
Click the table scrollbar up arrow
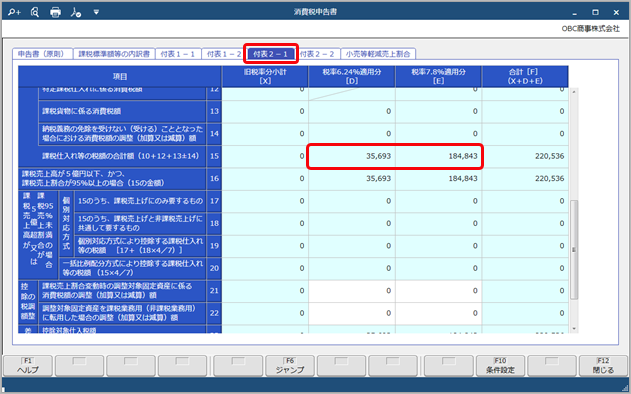click(x=574, y=92)
